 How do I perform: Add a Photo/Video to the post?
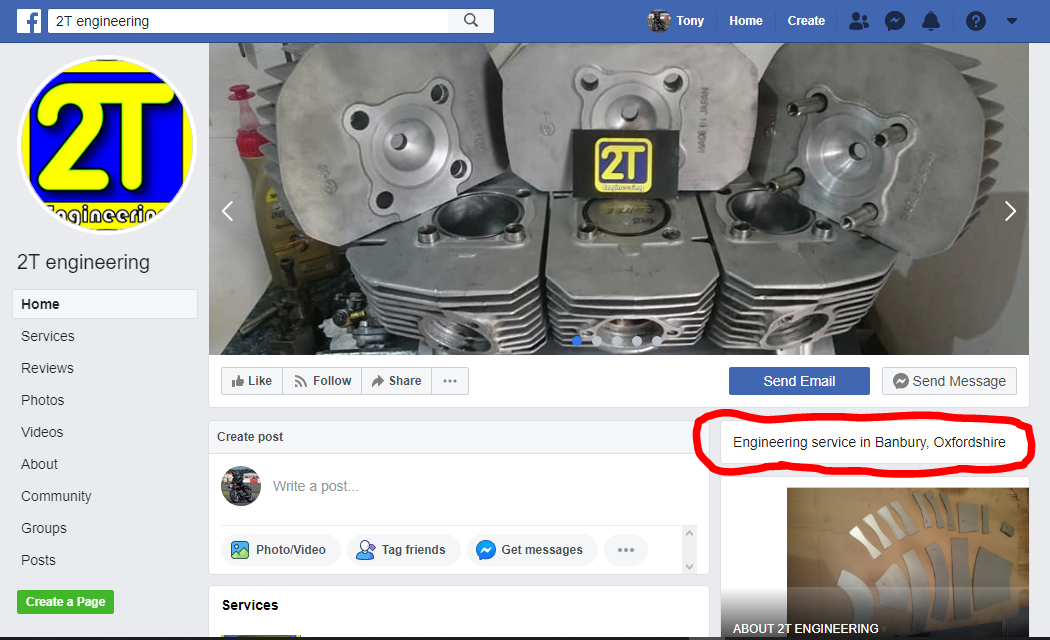(279, 550)
